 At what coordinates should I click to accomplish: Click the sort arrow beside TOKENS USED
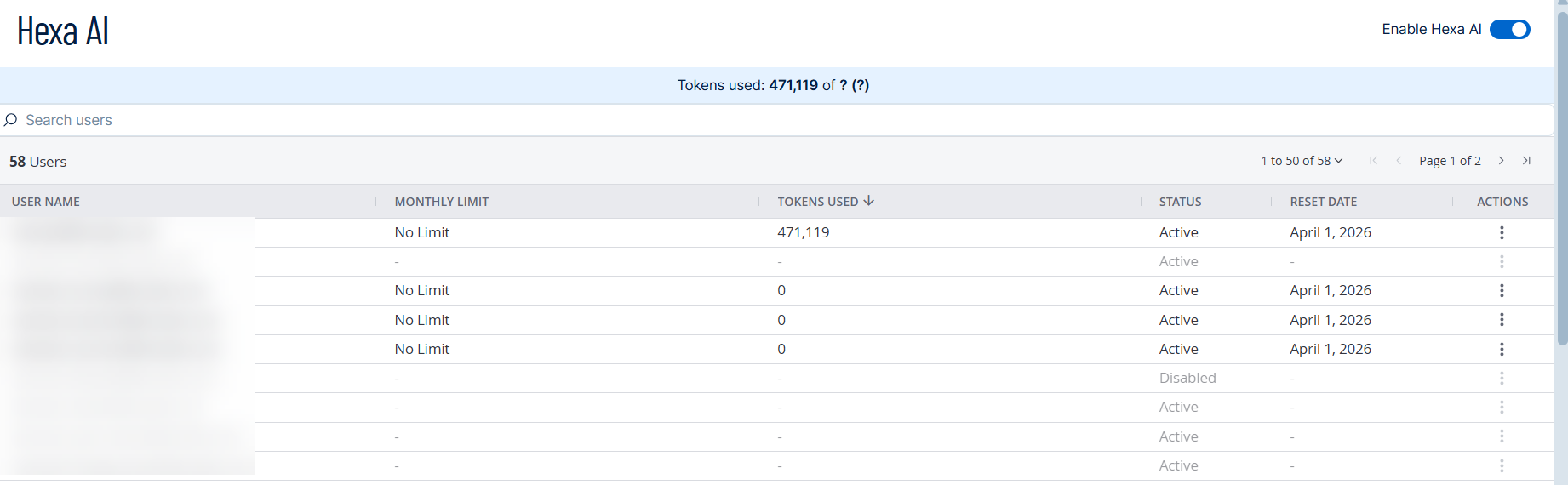pos(869,201)
